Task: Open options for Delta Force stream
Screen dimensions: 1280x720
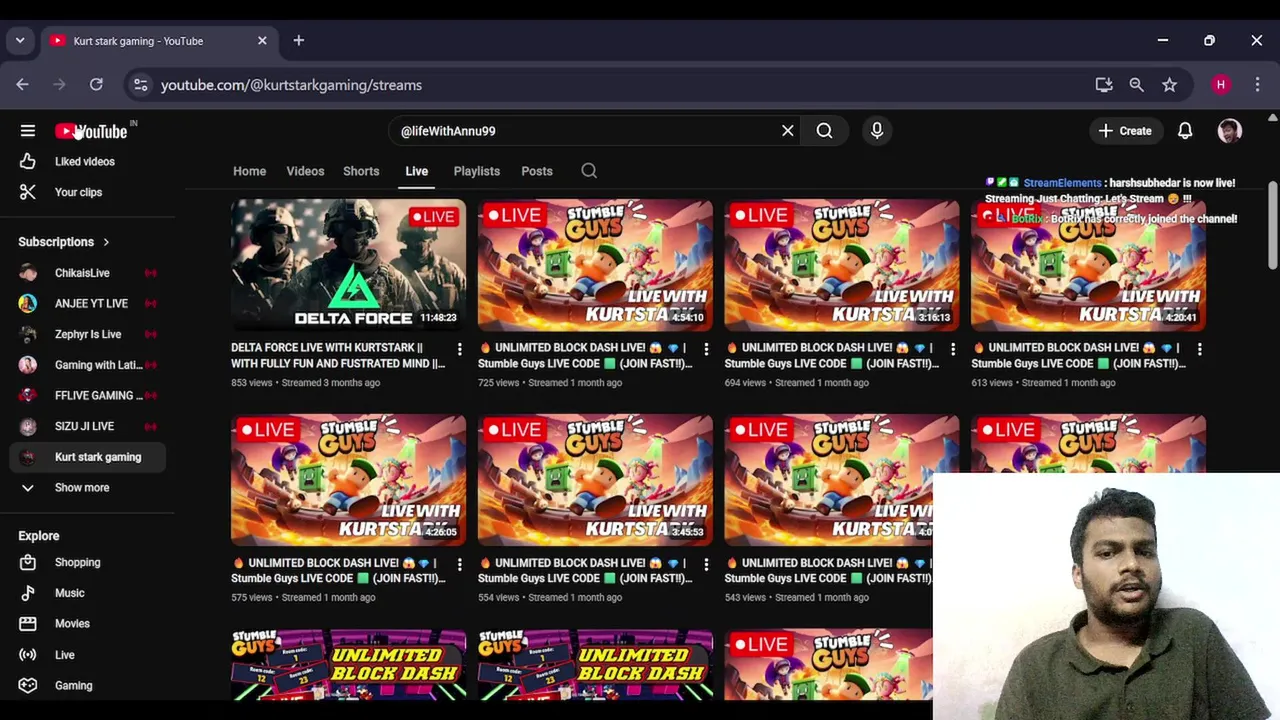Action: (x=459, y=349)
